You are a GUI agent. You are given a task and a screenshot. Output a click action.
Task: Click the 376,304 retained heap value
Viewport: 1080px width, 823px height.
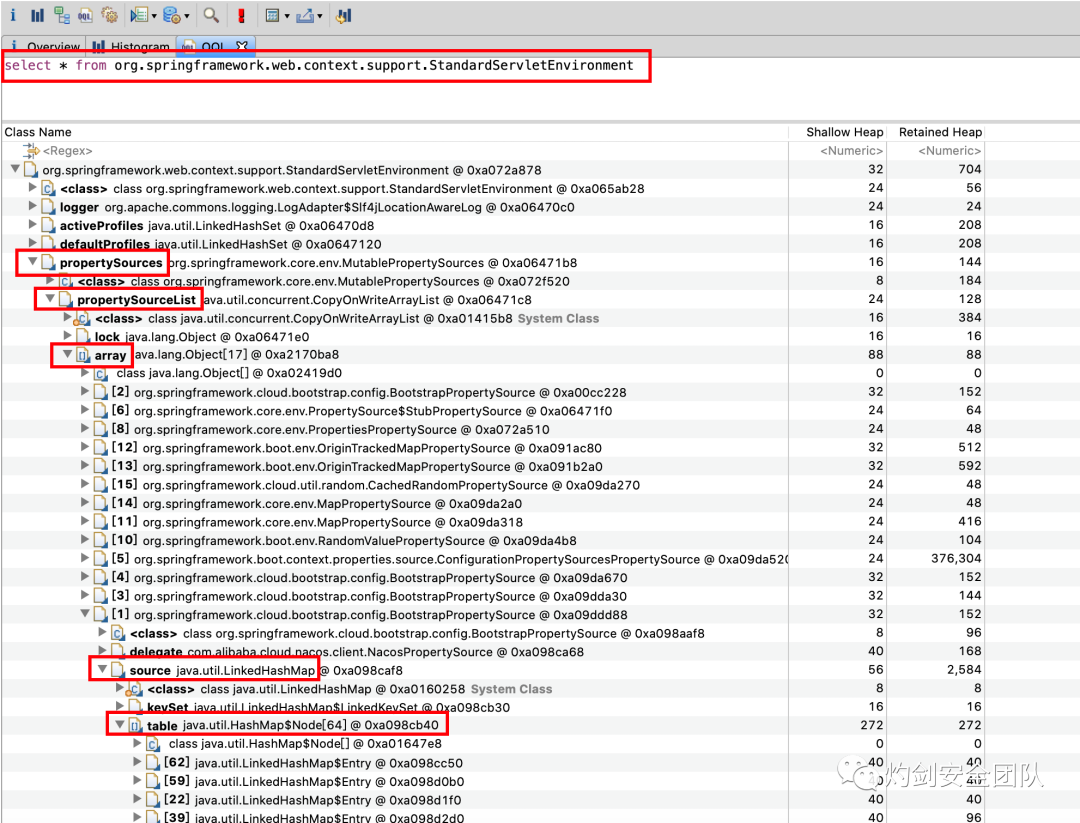(956, 559)
